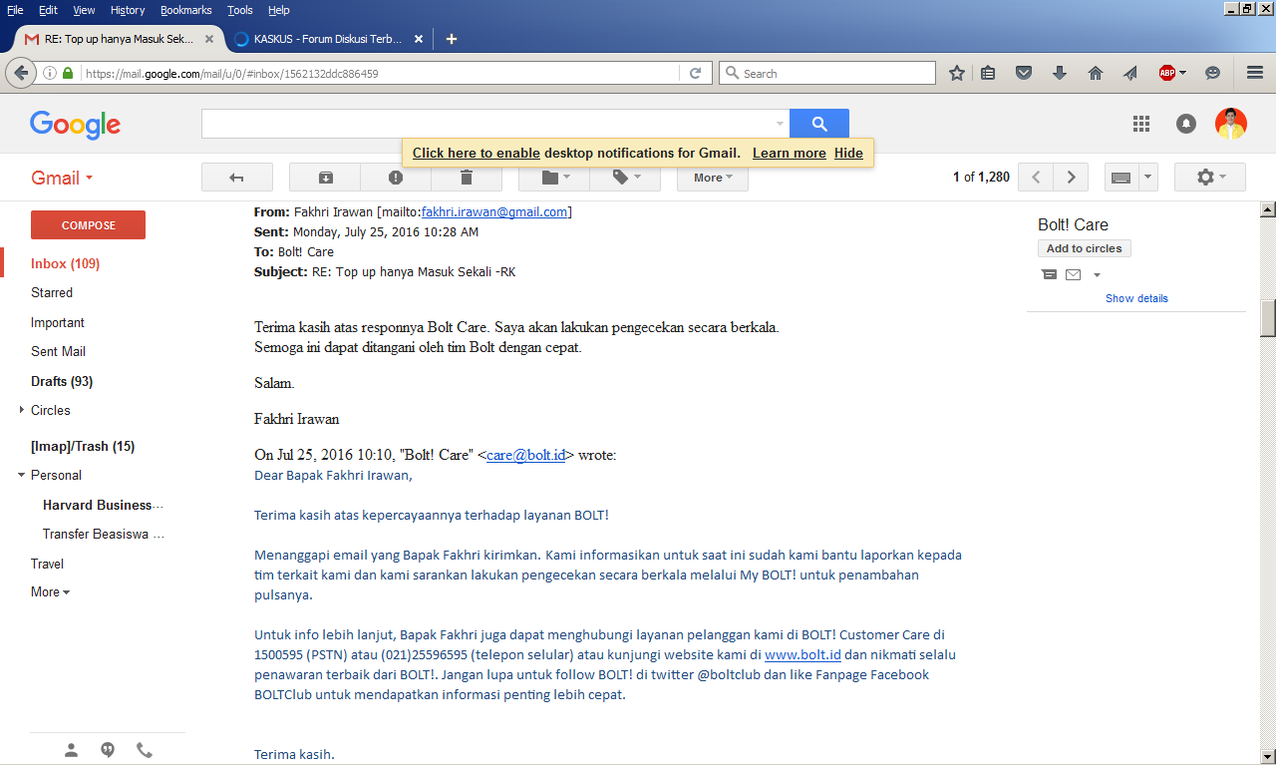Open the Hangouts contacts icon
1280x772 pixels.
click(71, 750)
